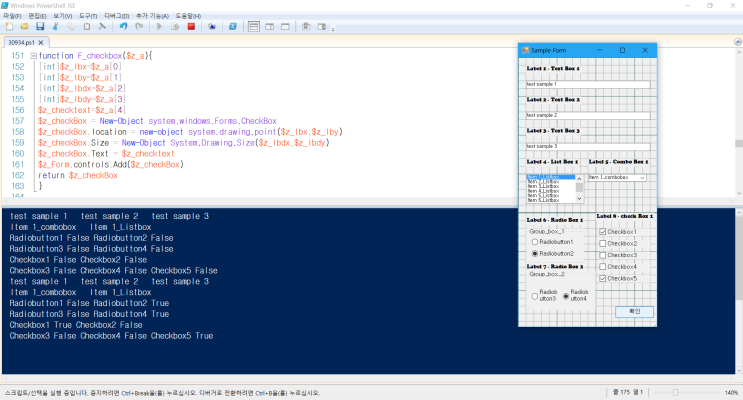
Task: Copy selection using the Copy toolbar icon
Action: coord(71,27)
